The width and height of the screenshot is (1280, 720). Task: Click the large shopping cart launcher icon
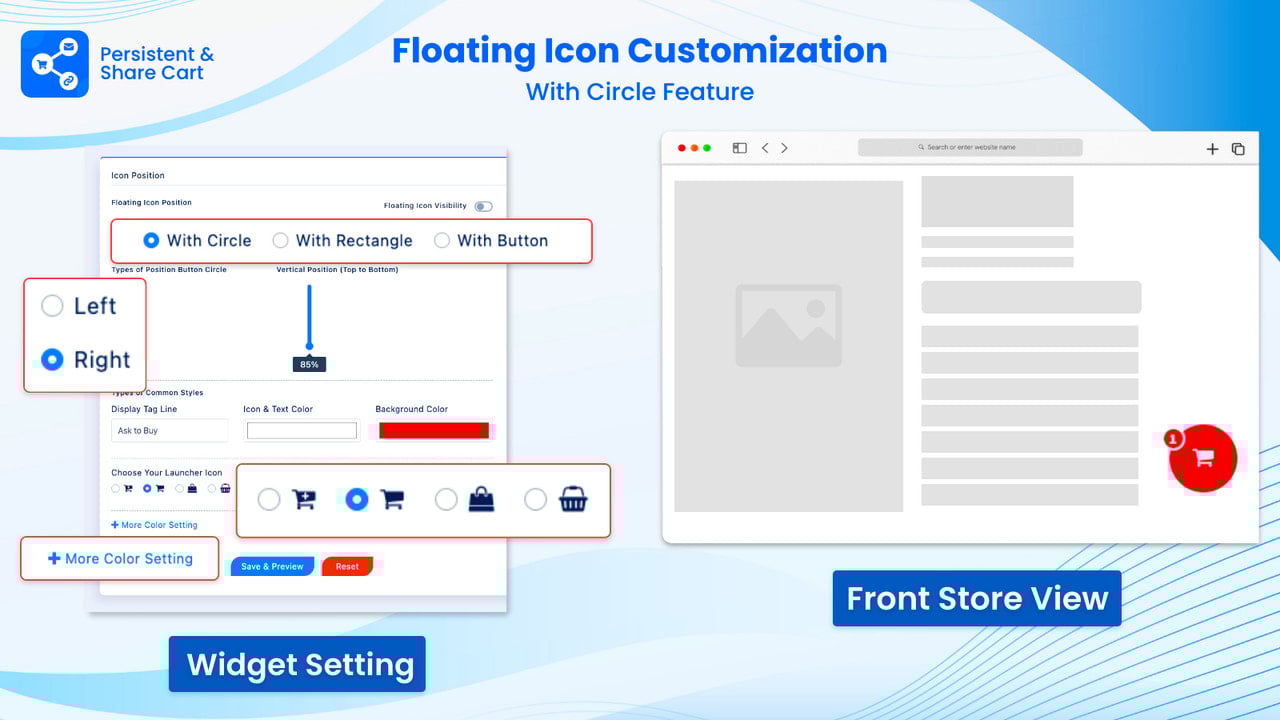tap(392, 499)
